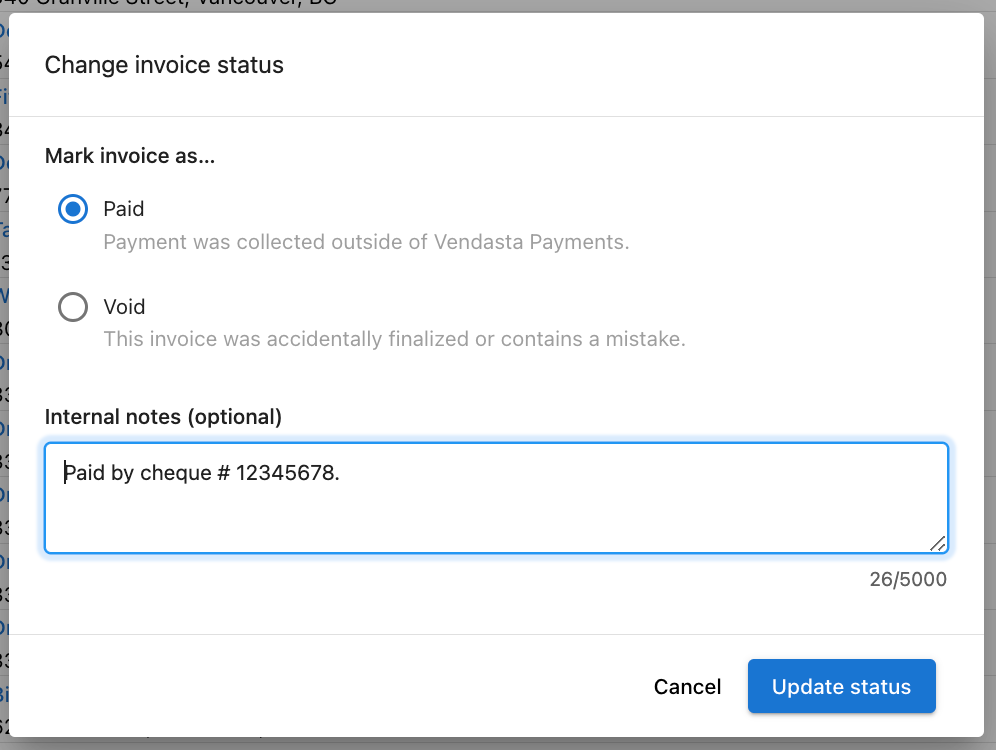Confirm with the Update status button
The width and height of the screenshot is (996, 750).
point(842,686)
